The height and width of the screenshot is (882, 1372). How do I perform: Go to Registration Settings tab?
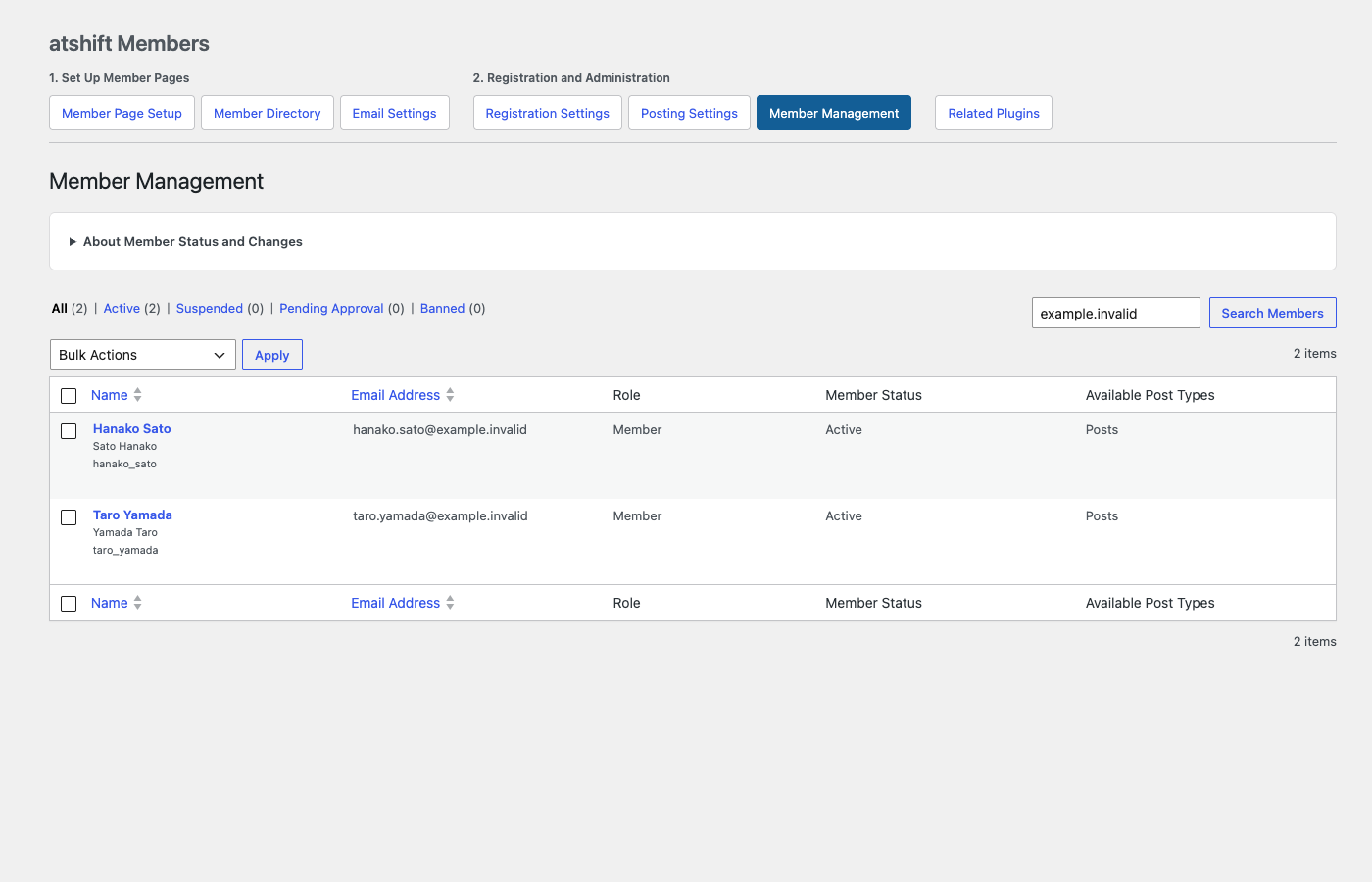(547, 113)
